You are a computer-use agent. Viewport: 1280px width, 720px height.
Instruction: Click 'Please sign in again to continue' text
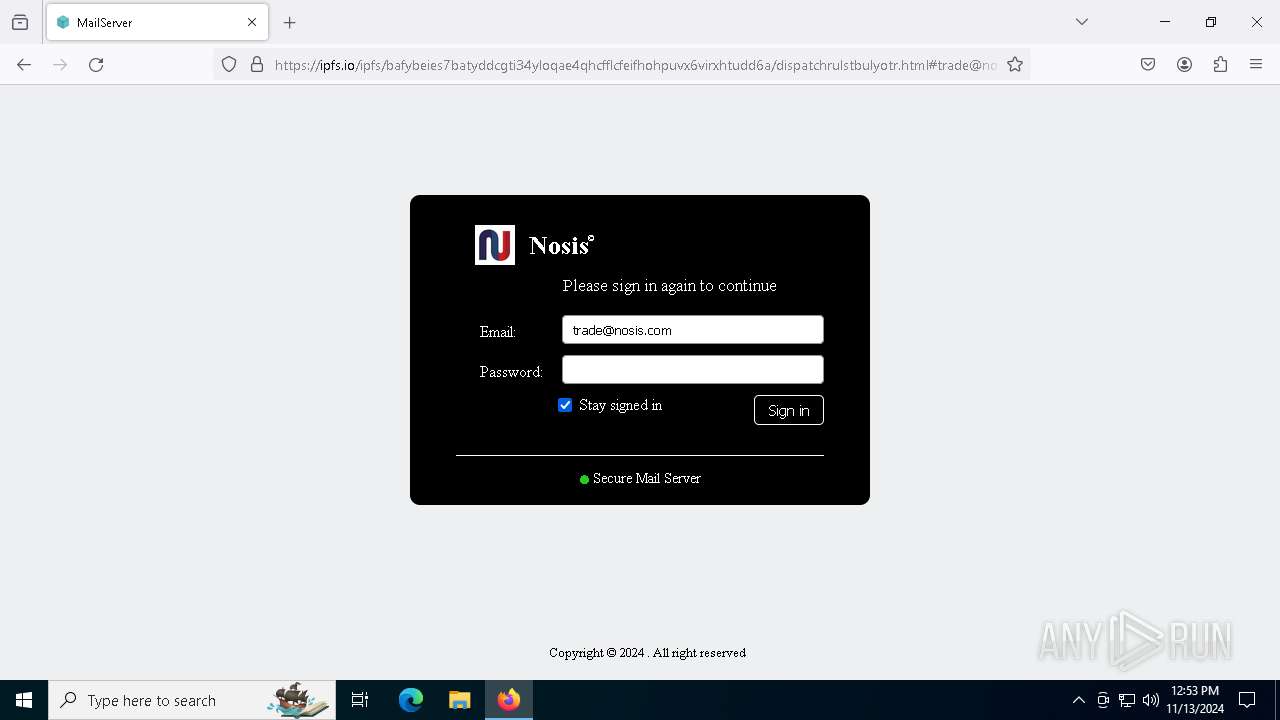pyautogui.click(x=669, y=286)
